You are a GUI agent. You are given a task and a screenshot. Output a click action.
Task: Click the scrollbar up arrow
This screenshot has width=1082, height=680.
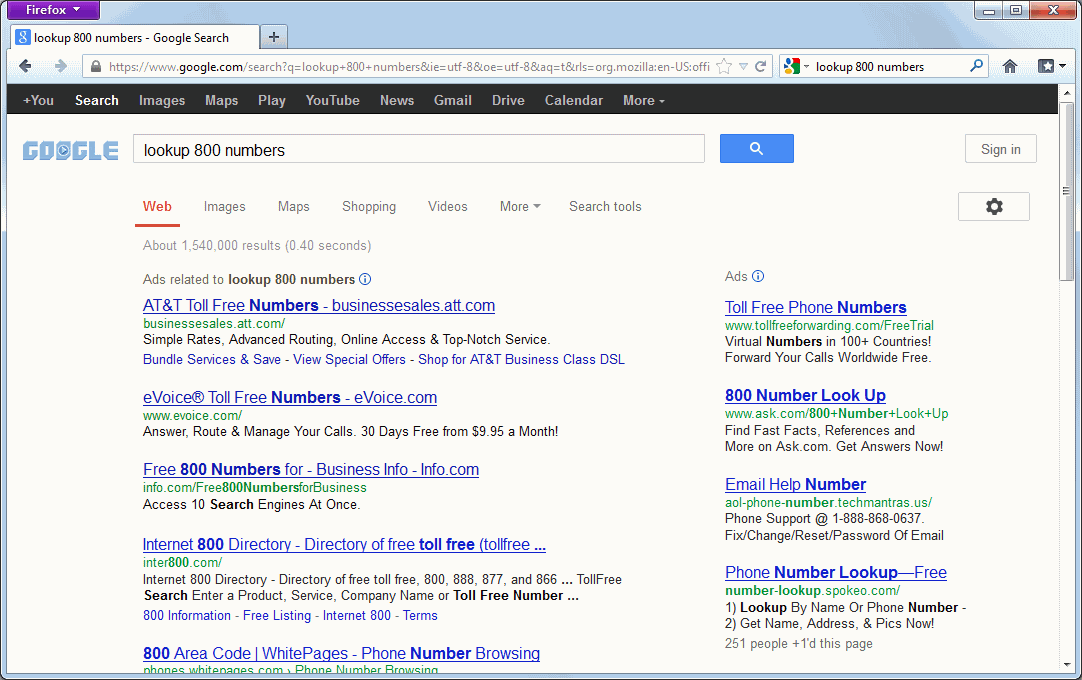(1068, 93)
